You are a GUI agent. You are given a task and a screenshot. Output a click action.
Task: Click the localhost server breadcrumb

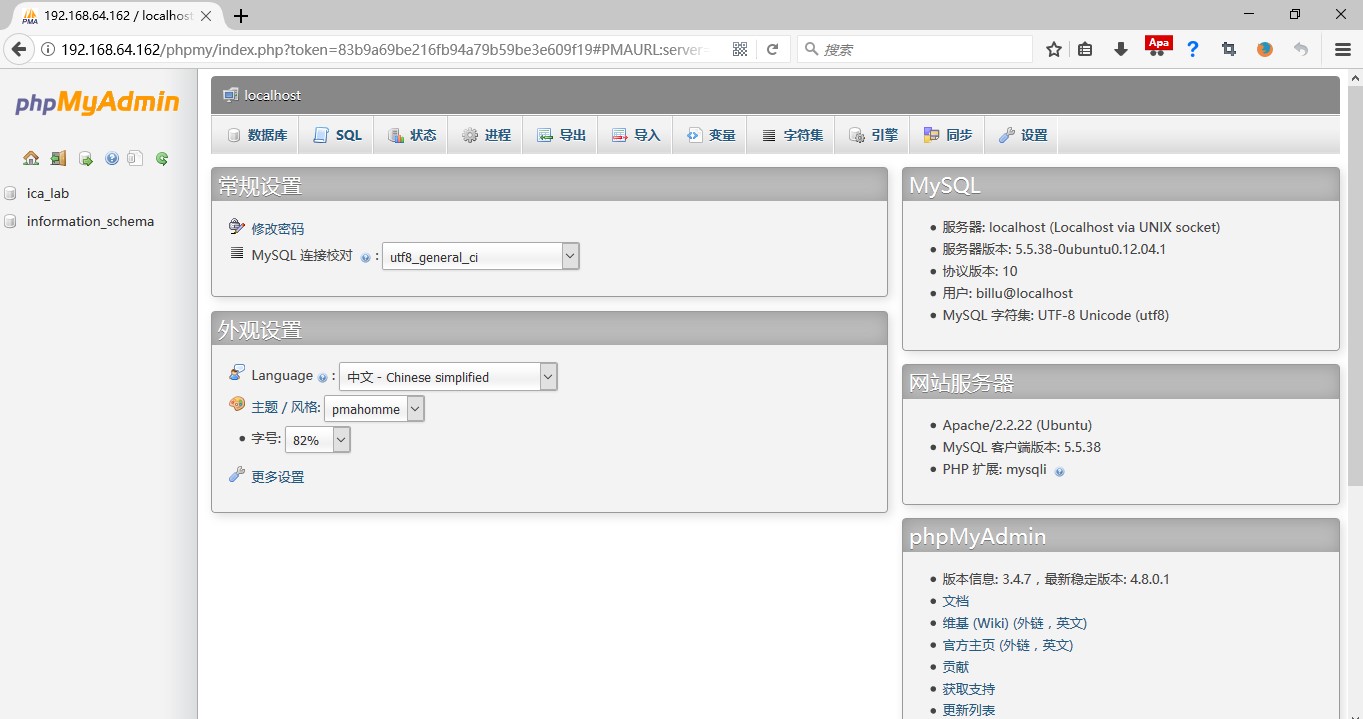pyautogui.click(x=272, y=95)
